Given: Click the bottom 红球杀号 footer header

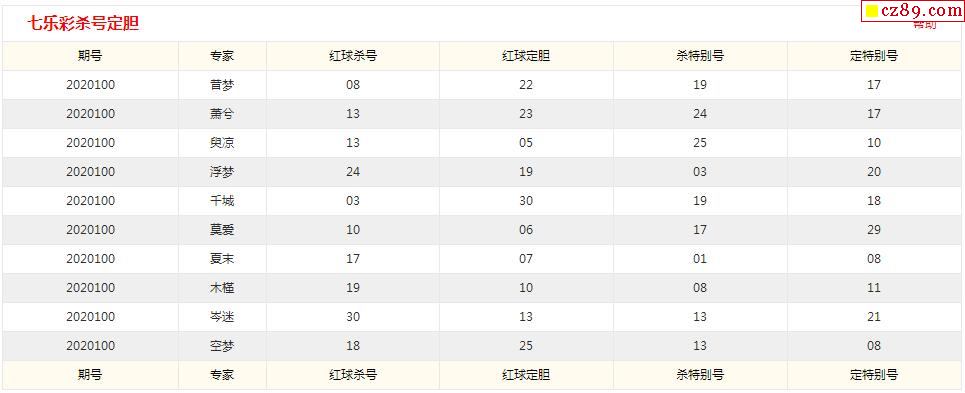Looking at the screenshot, I should [353, 375].
